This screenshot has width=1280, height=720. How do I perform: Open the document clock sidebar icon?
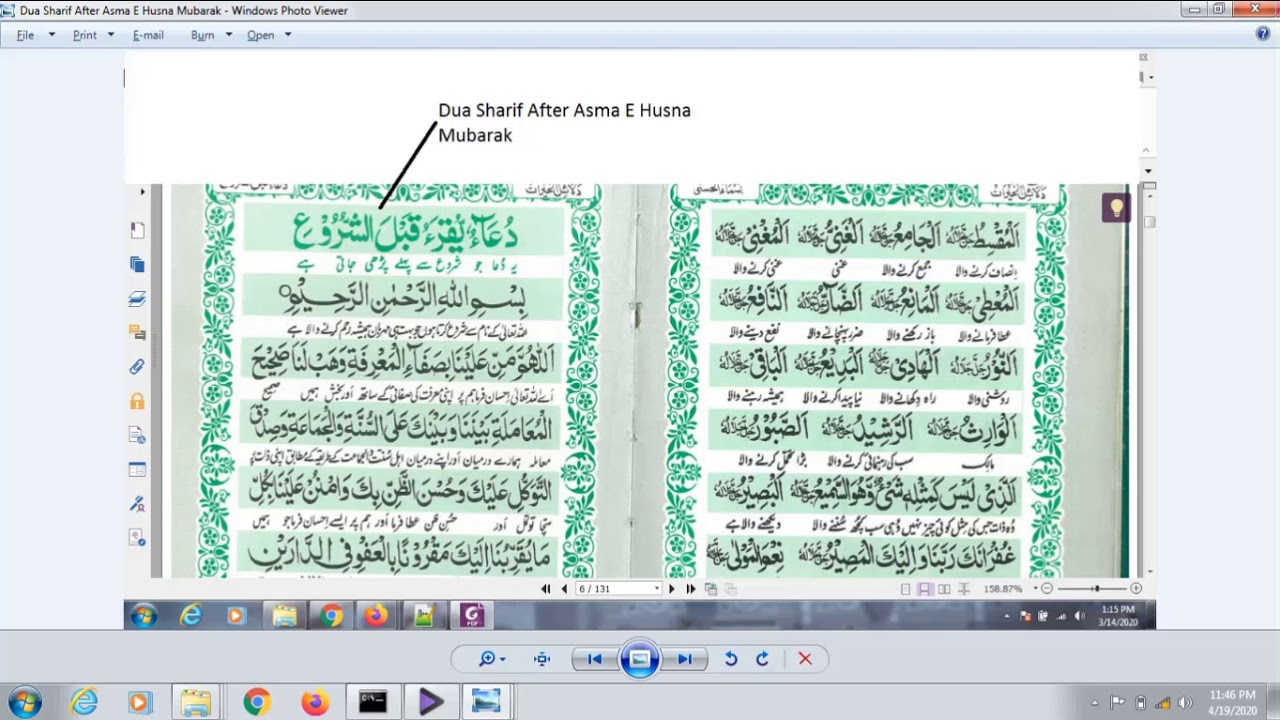(137, 435)
